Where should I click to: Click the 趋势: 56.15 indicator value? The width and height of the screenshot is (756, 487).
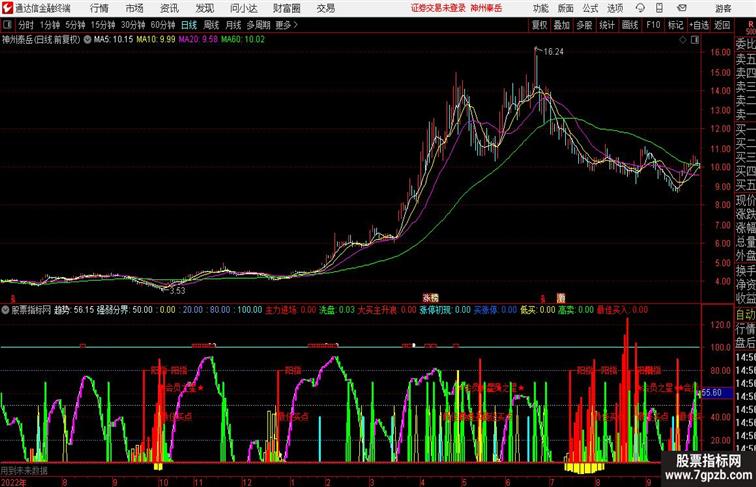[x=74, y=310]
